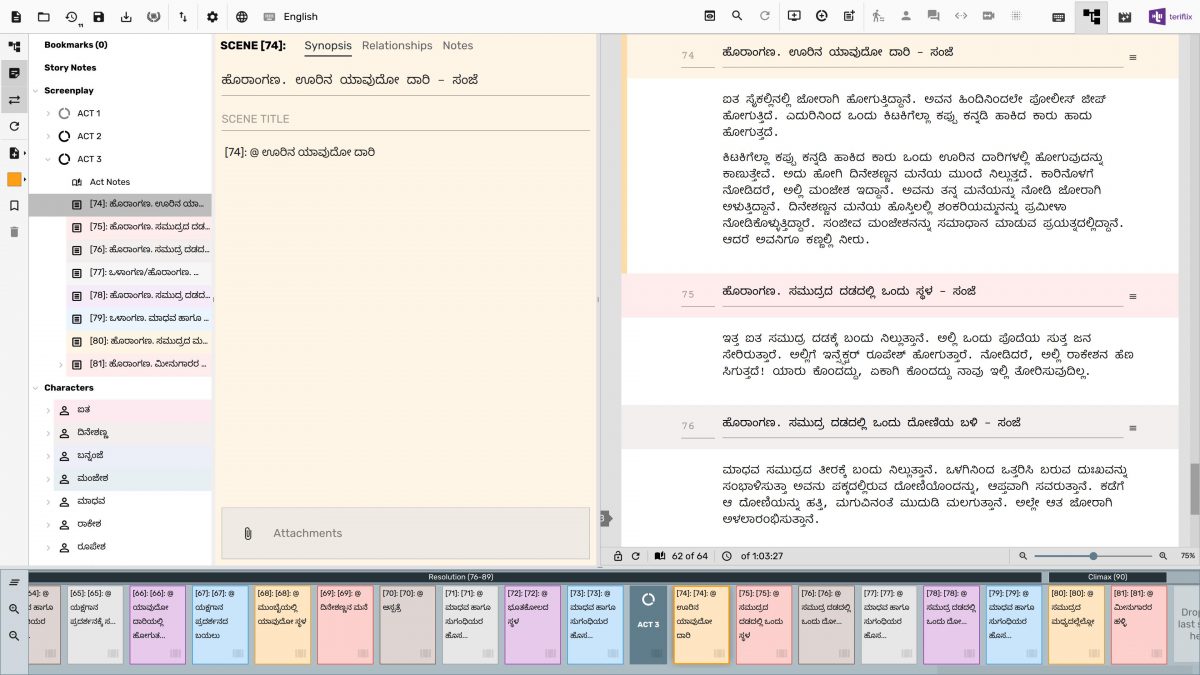Toggle the on-screen keyboard icon
Screen dimensions: 1200x675
coord(1057,17)
